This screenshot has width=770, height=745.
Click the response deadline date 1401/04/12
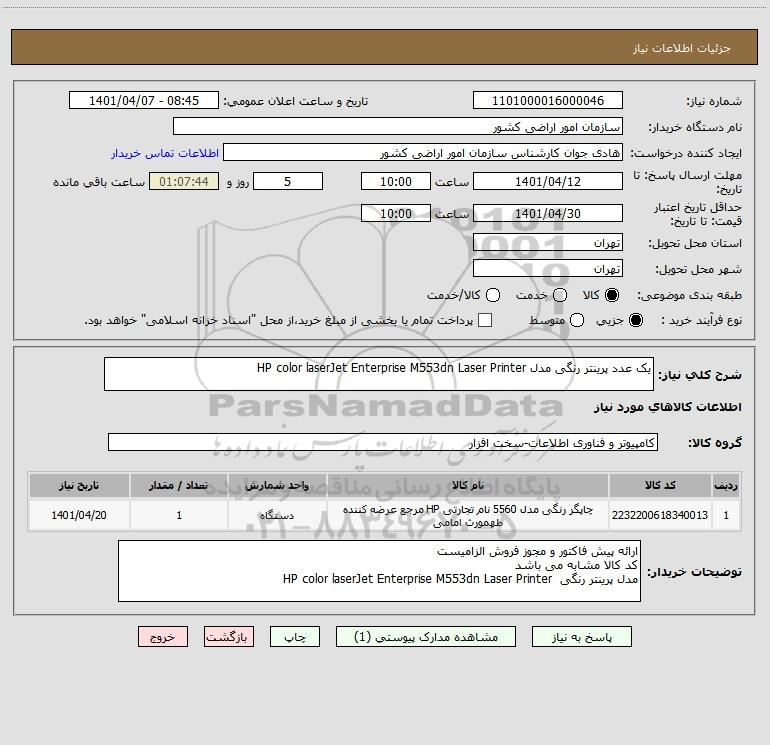click(548, 181)
